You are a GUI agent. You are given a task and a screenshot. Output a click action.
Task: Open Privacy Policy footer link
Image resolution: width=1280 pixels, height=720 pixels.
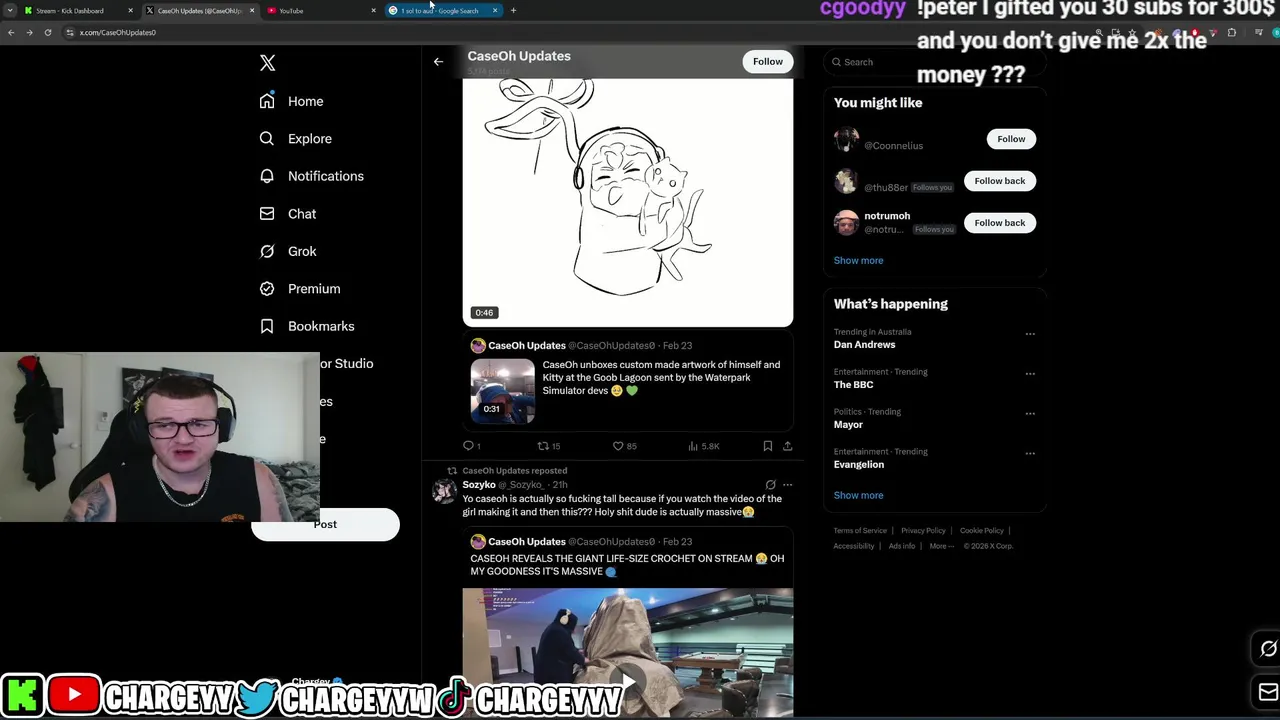(923, 531)
